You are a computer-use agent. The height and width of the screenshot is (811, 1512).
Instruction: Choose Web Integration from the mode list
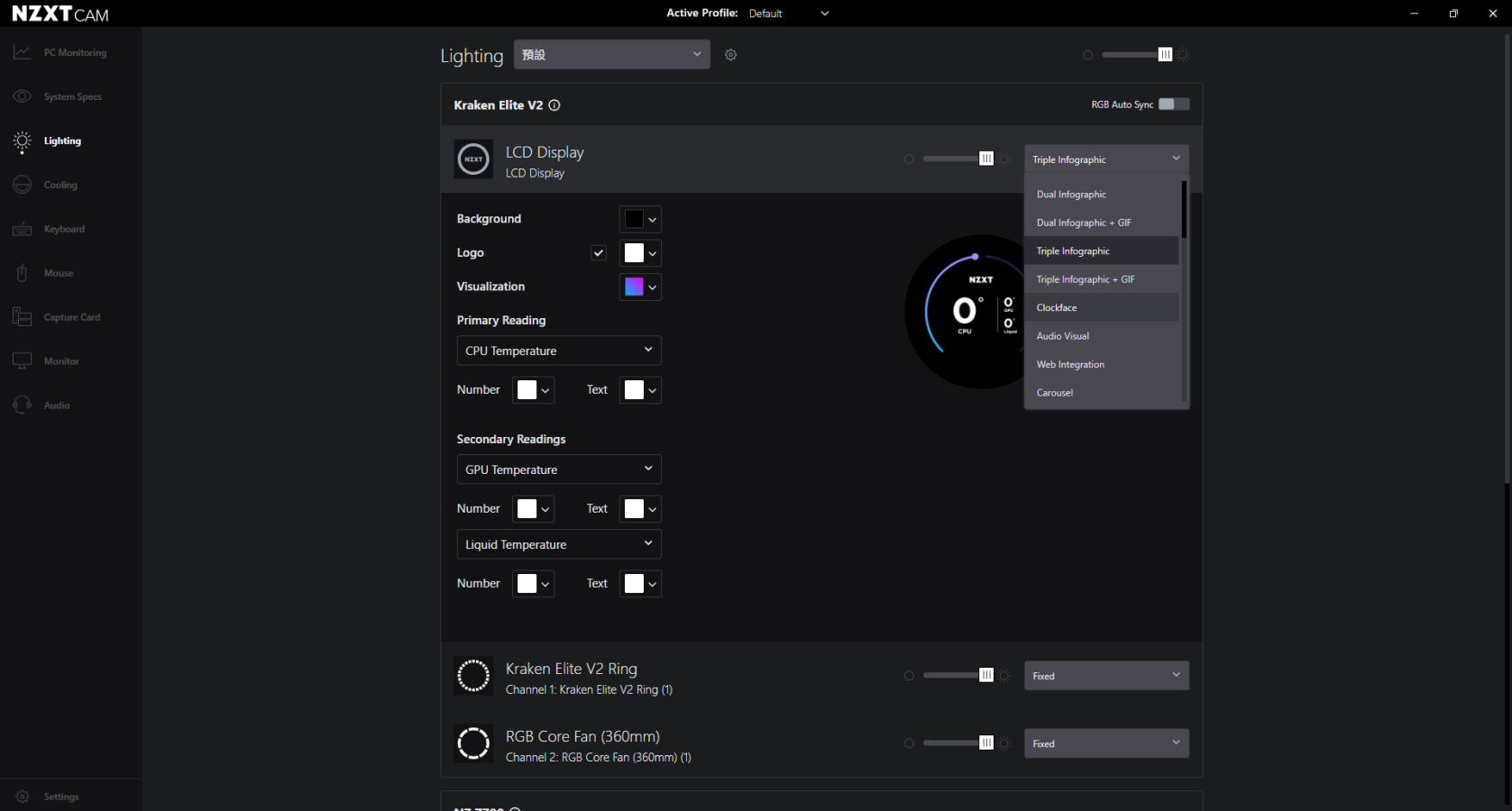[x=1070, y=365]
